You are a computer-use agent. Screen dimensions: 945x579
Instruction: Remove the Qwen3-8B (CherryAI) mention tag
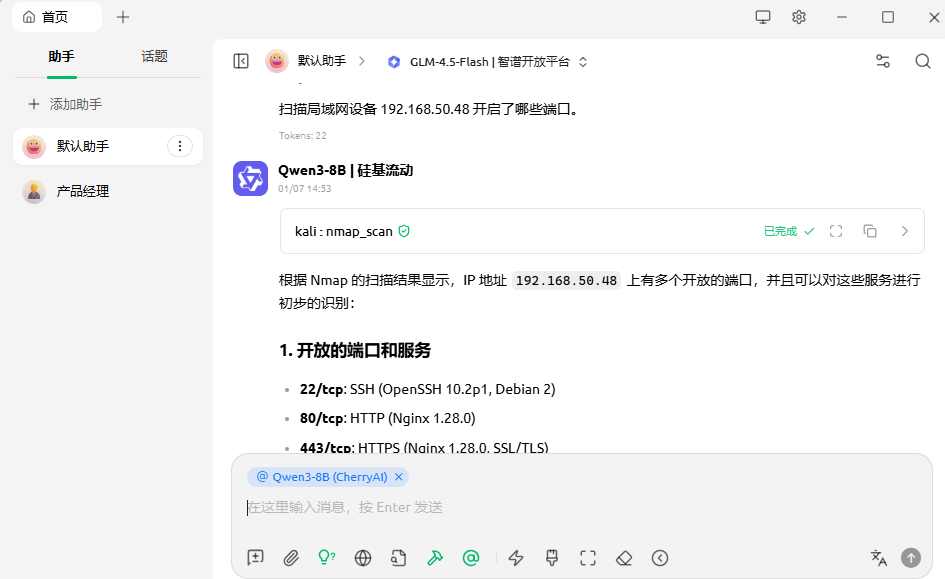point(399,477)
